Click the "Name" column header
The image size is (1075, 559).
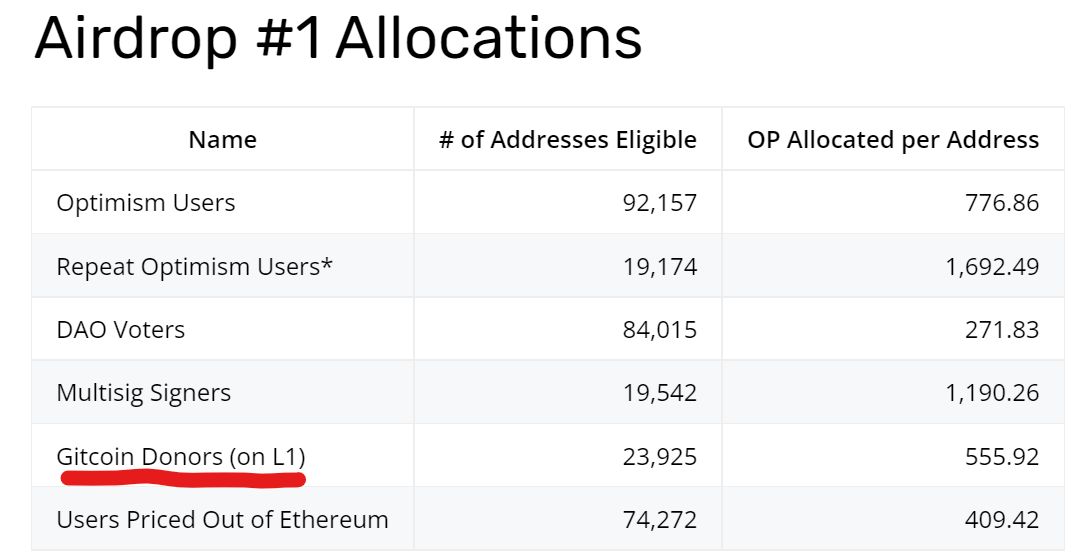point(222,140)
